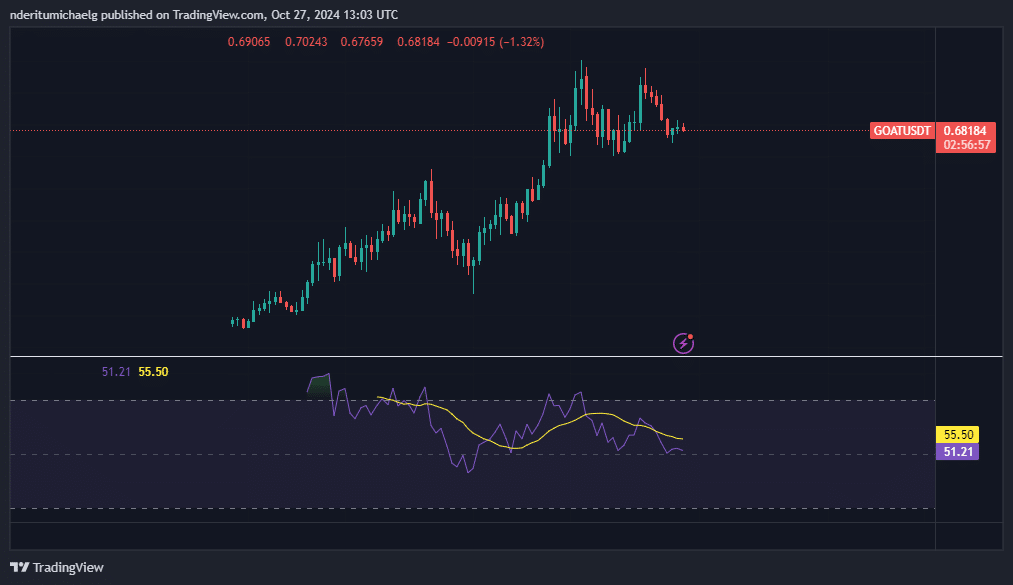Click the change value -0.00915 (-1.32%)
This screenshot has height=585, width=1013.
tap(496, 42)
